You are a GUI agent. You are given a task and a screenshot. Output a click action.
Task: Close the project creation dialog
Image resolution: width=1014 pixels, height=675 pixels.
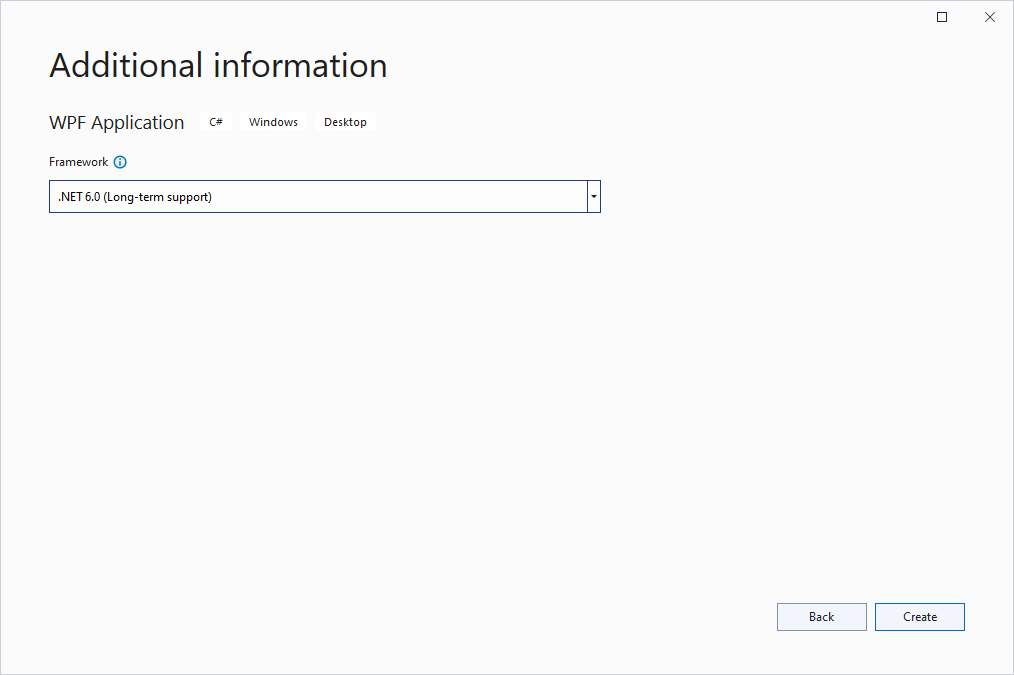990,17
